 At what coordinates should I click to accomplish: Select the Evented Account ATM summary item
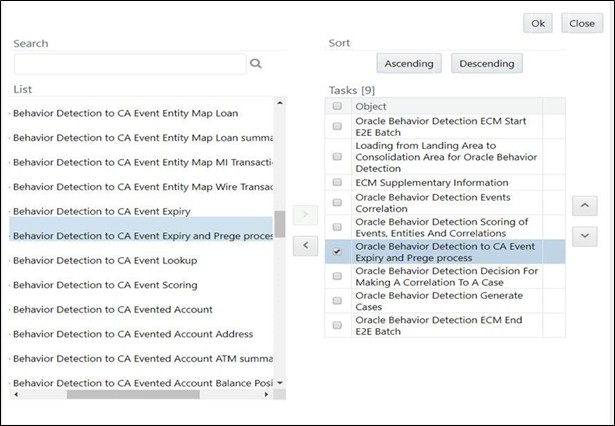(x=143, y=359)
